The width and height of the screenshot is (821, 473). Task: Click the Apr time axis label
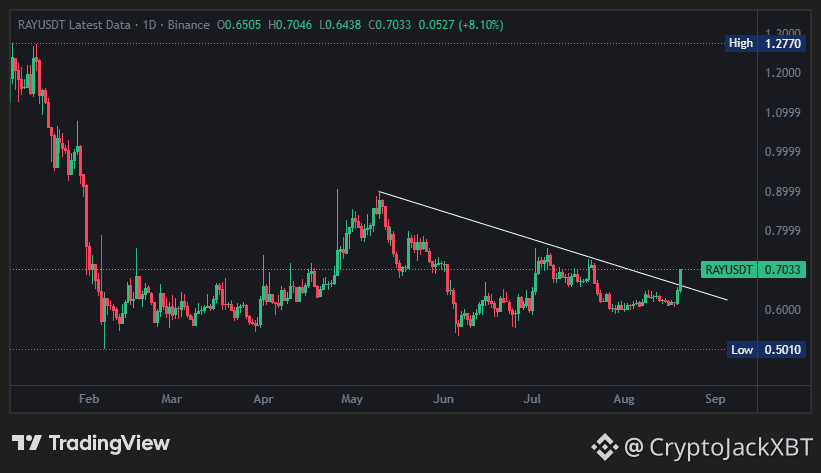click(x=263, y=399)
